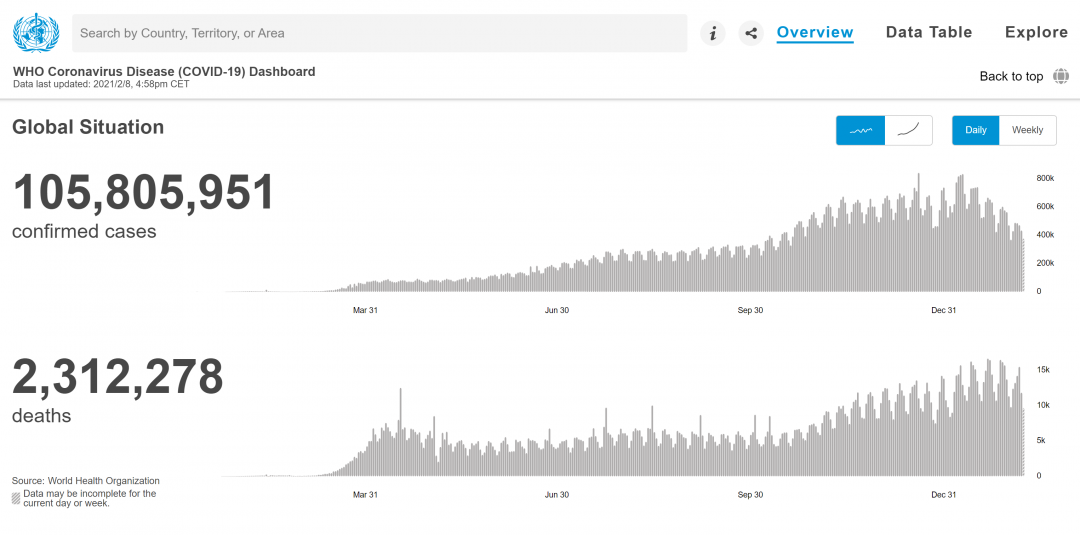Click the Back to top link
Viewport: 1080px width, 535px height.
pos(1011,76)
